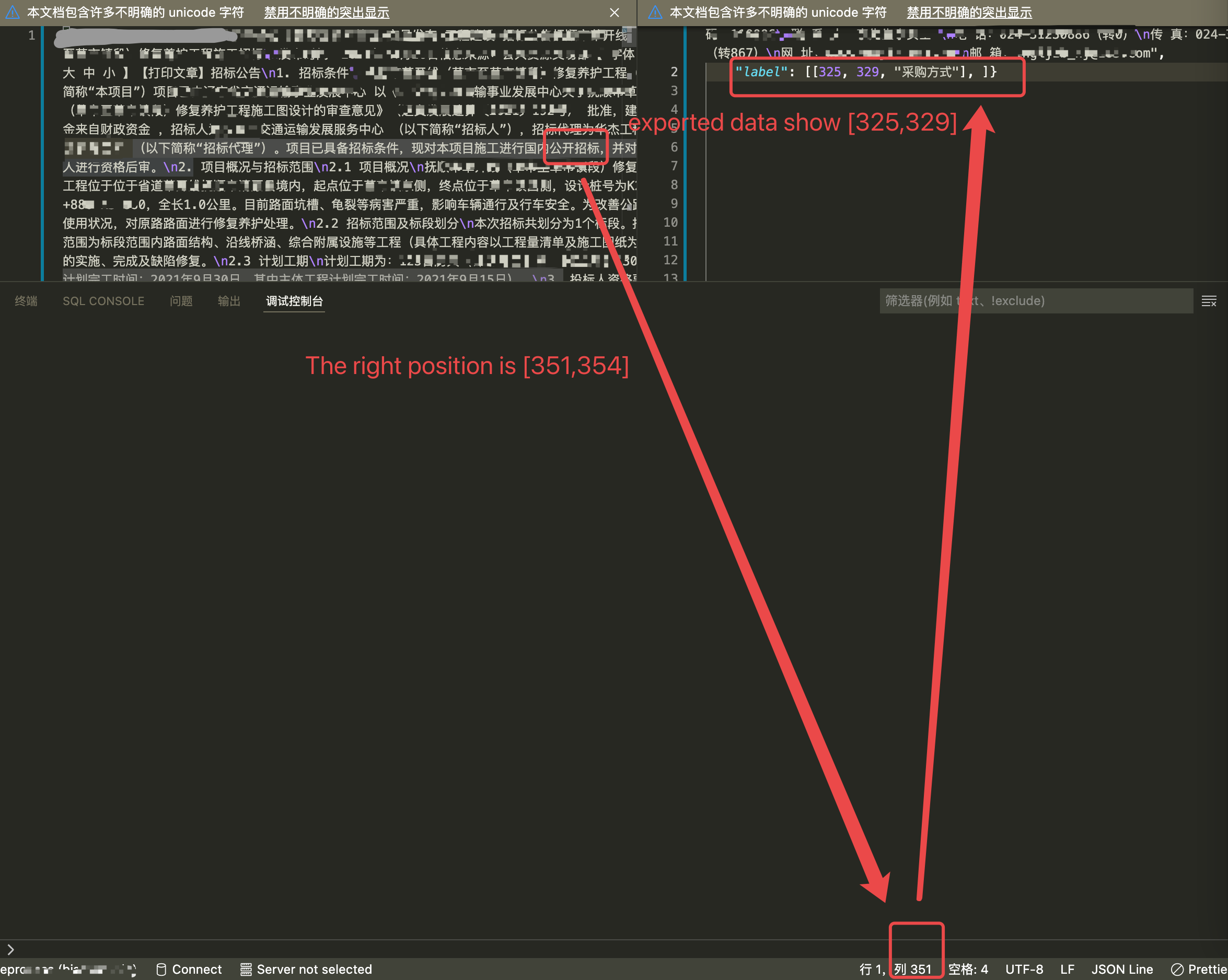The width and height of the screenshot is (1228, 980).
Task: Switch to the 问题 panel tab
Action: tap(181, 301)
